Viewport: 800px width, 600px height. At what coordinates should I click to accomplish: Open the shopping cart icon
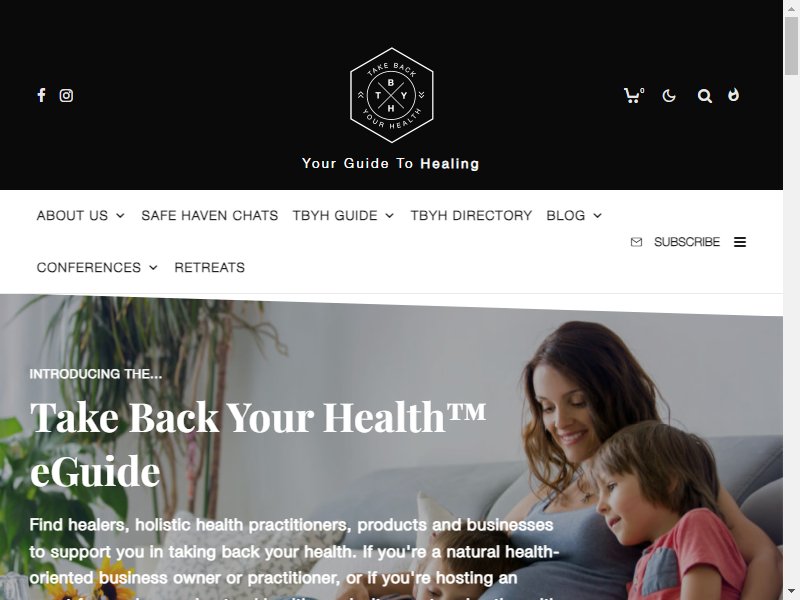coord(634,95)
